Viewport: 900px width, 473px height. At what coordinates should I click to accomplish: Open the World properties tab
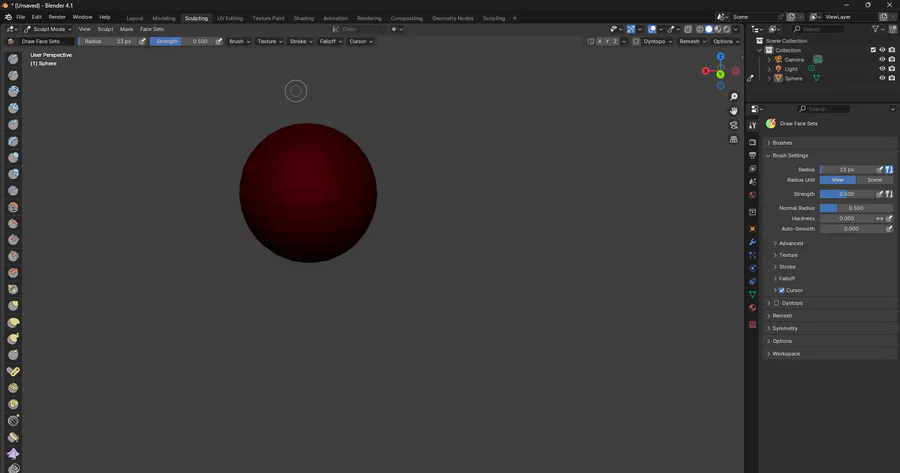752,195
